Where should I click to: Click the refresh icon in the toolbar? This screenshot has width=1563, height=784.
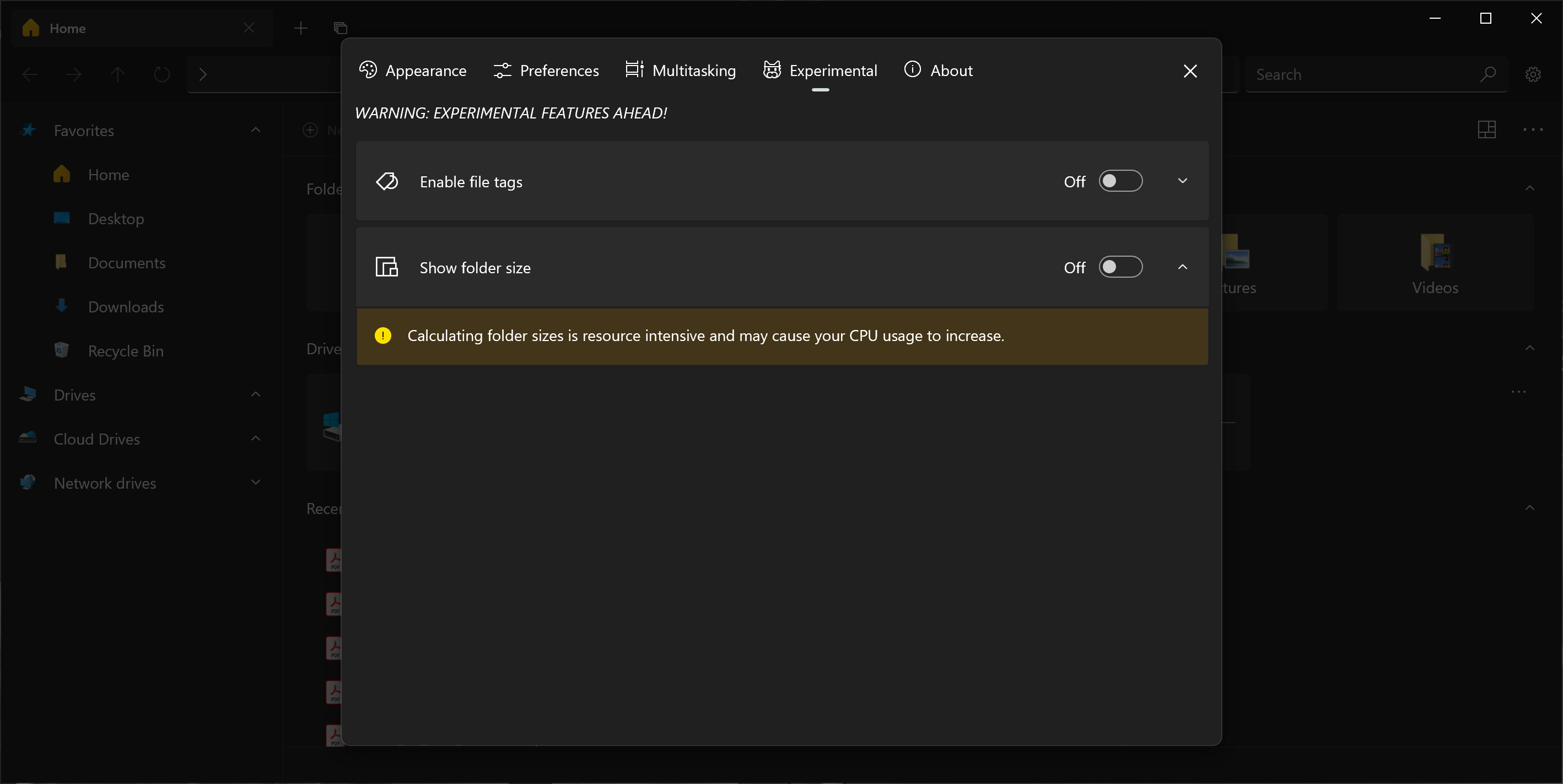point(161,74)
